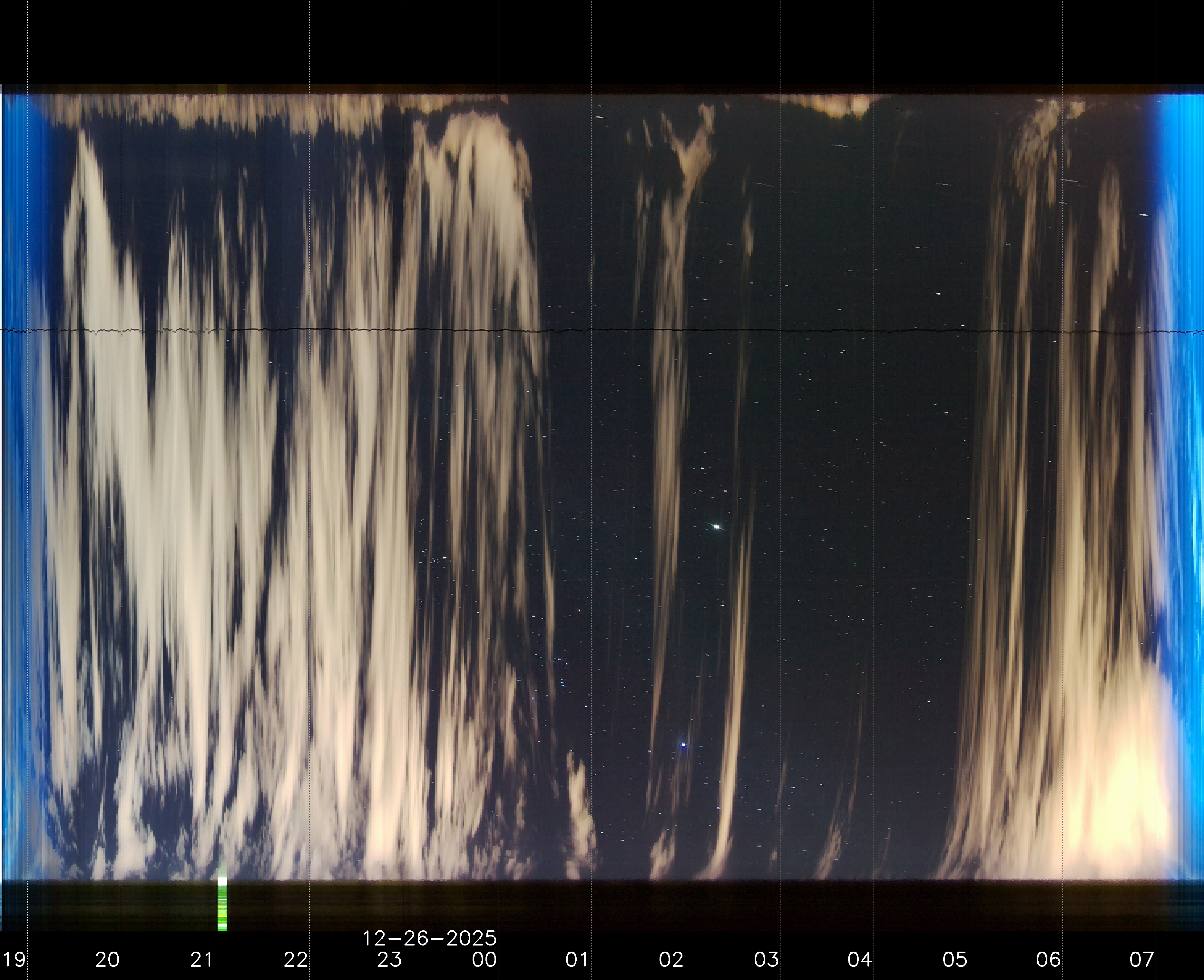
Task: Select the 21 hour label
Action: pos(201,960)
